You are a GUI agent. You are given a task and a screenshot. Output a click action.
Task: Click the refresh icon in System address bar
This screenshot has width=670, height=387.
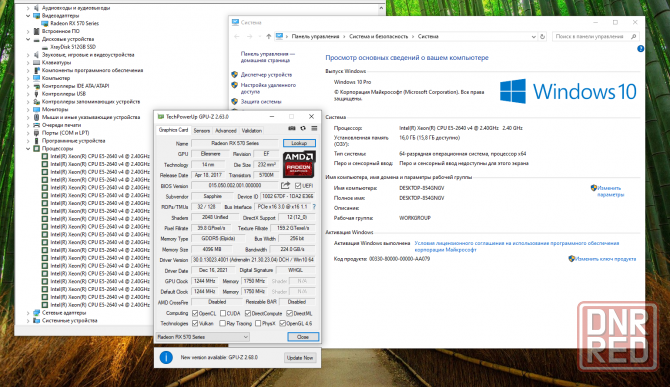pyautogui.click(x=543, y=37)
